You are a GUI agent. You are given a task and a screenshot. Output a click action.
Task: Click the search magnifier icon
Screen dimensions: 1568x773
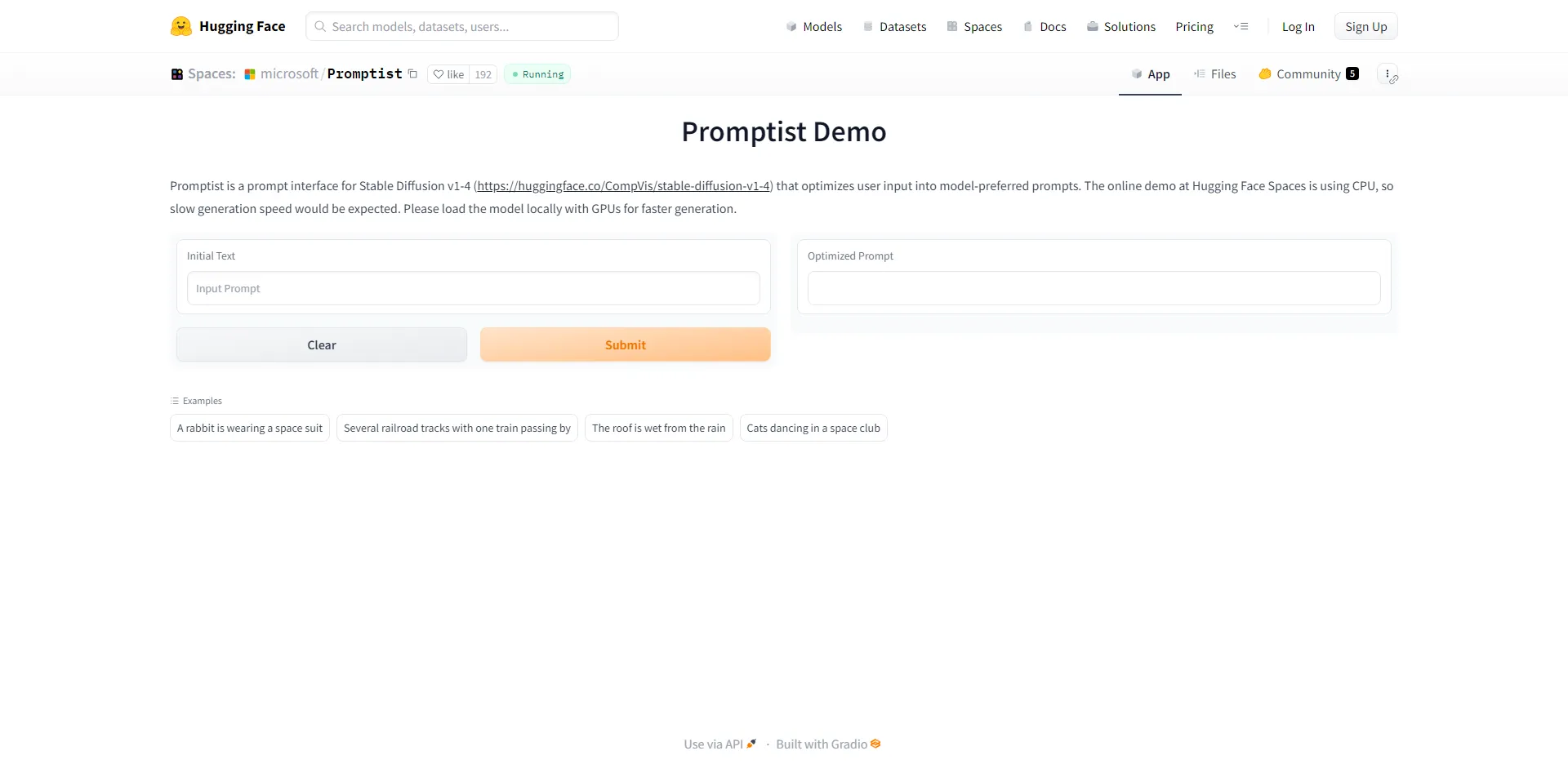click(319, 26)
